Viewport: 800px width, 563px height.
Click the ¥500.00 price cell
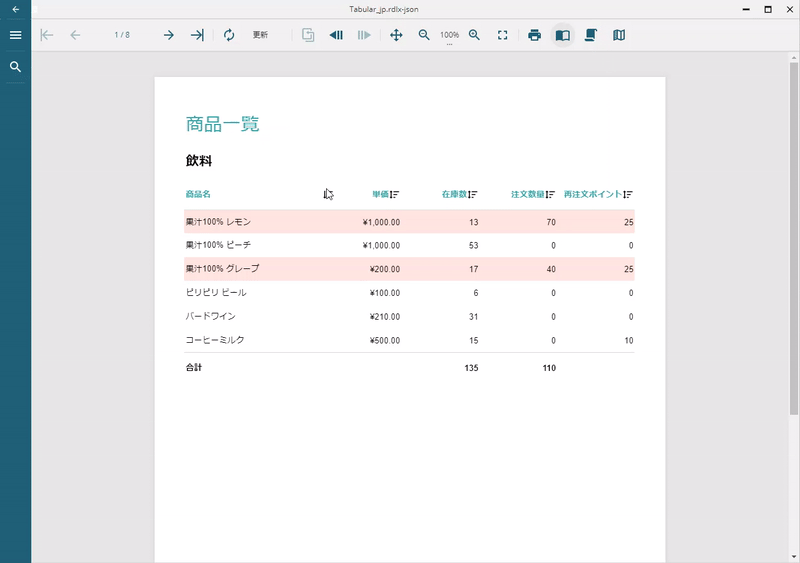click(x=385, y=340)
